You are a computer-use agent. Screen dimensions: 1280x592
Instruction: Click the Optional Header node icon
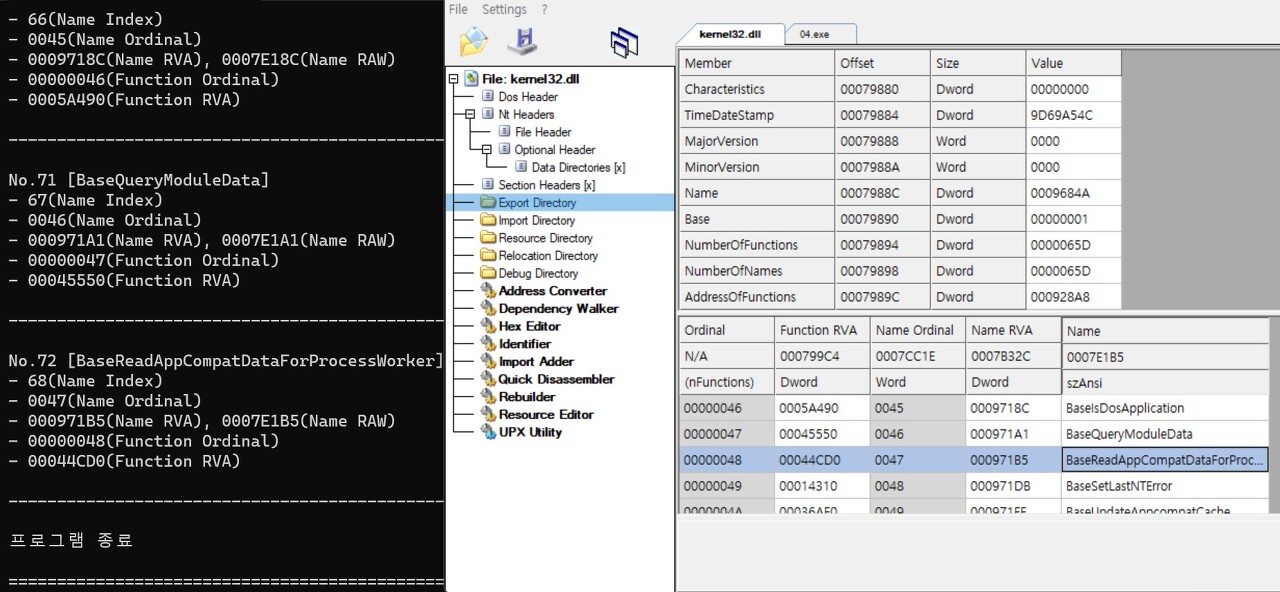tap(504, 149)
